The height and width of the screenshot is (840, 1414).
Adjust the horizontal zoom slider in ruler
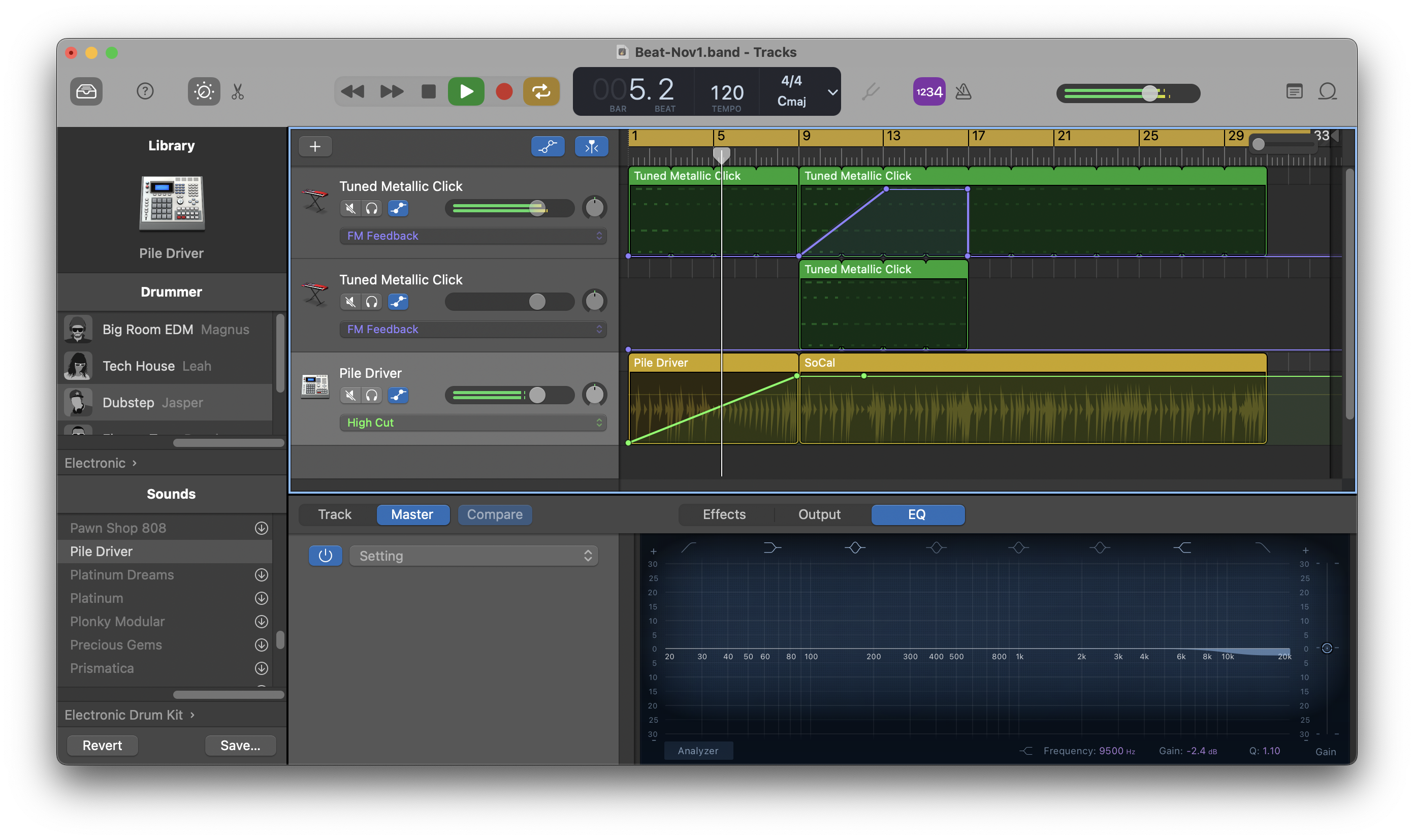[x=1282, y=144]
